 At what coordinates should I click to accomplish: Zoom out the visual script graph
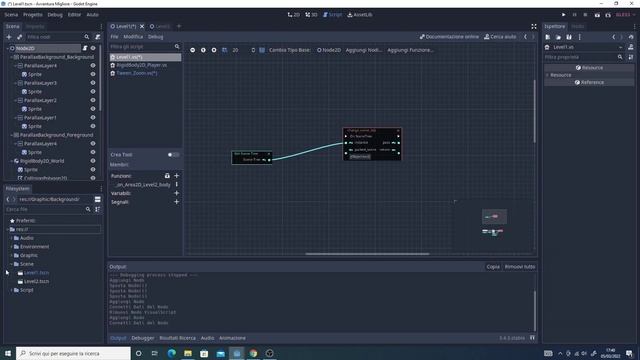pos(193,50)
